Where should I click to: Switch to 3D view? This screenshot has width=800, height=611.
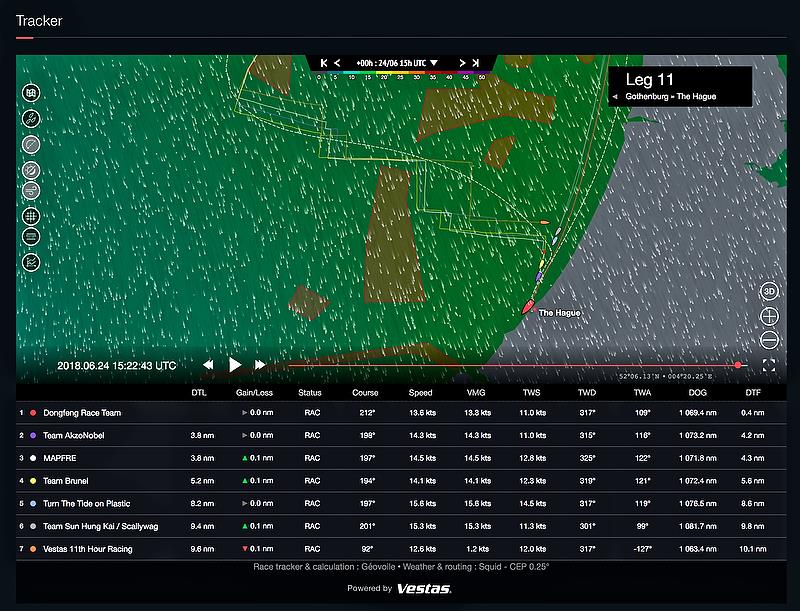[x=769, y=292]
